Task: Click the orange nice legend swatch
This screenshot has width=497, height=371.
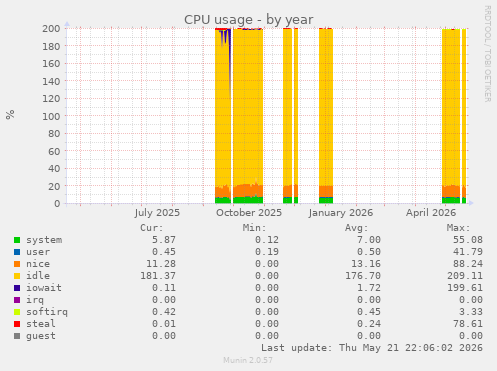Action: [17, 264]
